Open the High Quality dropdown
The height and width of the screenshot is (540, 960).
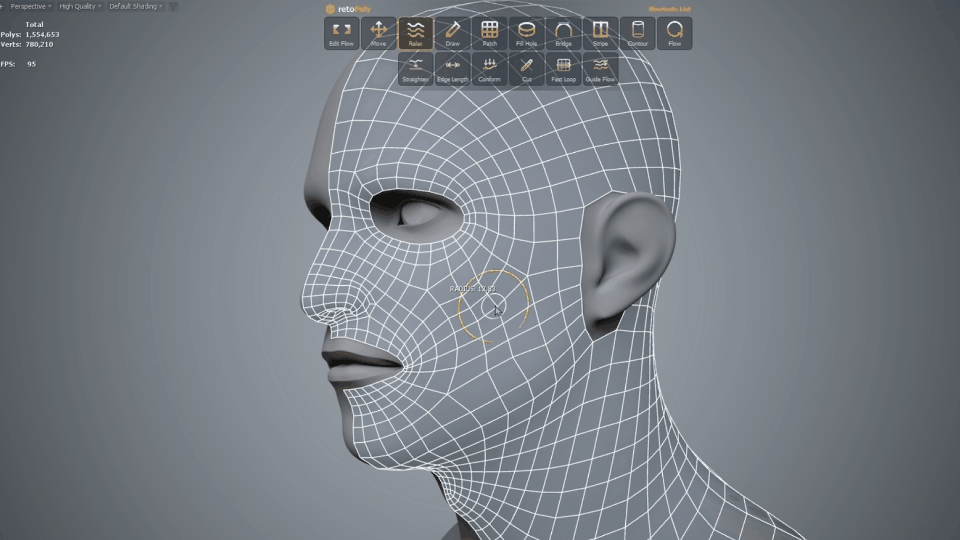(80, 6)
